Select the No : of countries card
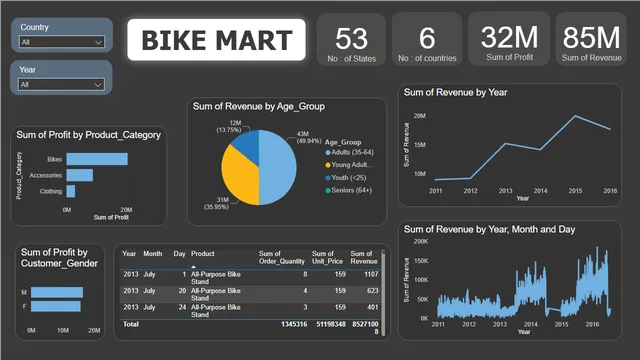 (427, 40)
